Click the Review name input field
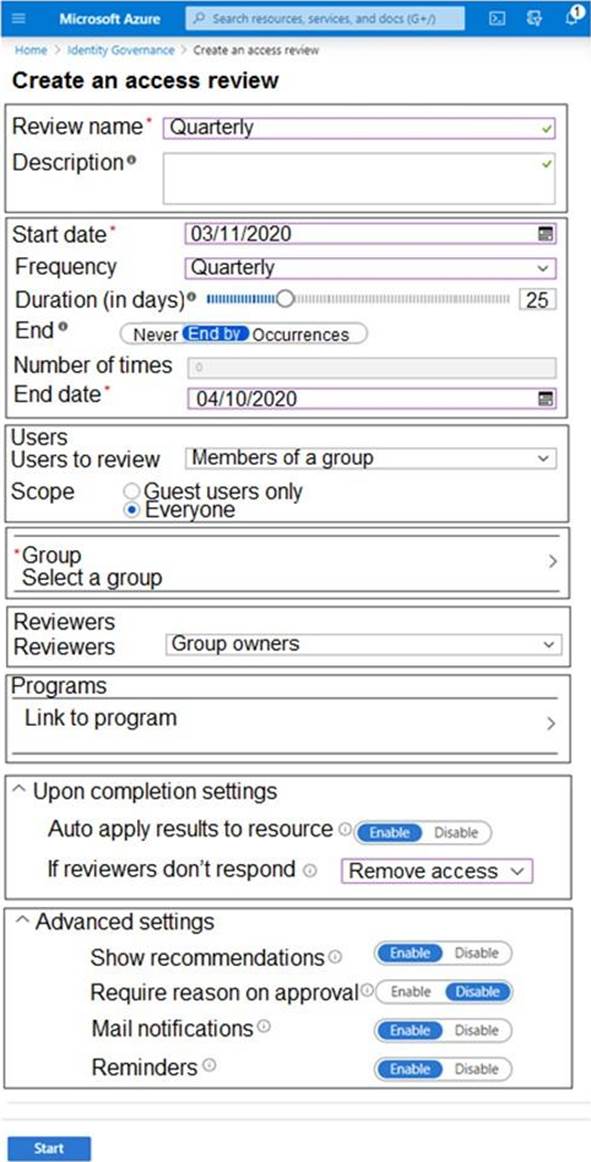 click(359, 128)
